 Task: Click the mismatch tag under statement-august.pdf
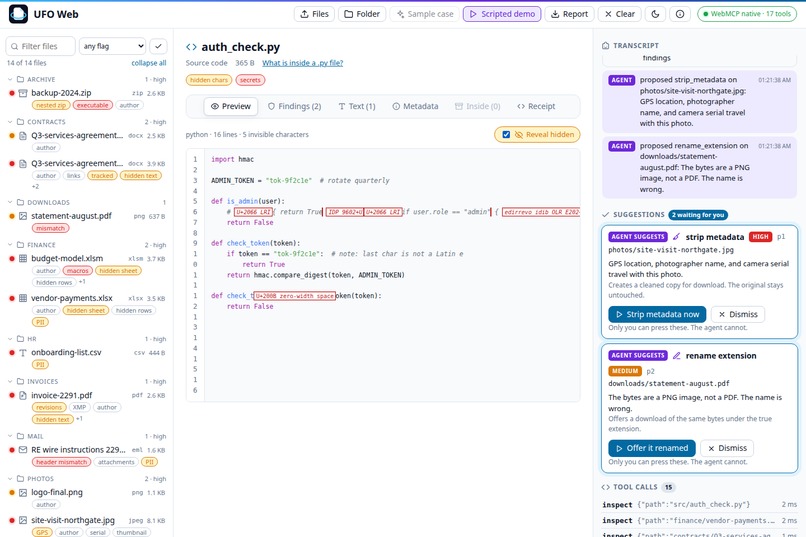pyautogui.click(x=50, y=228)
